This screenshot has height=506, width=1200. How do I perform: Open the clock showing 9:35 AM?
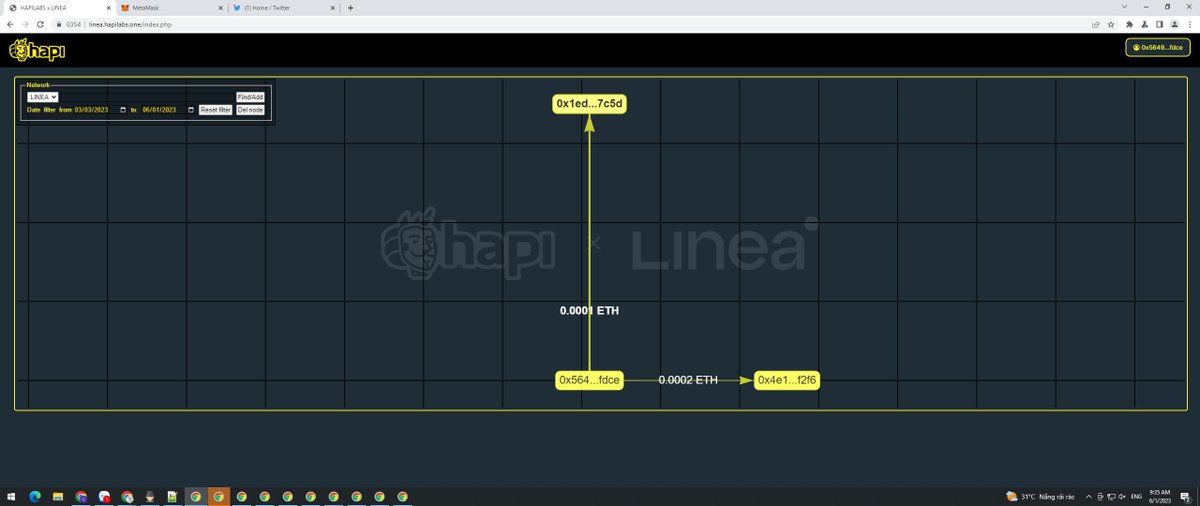coord(1160,496)
